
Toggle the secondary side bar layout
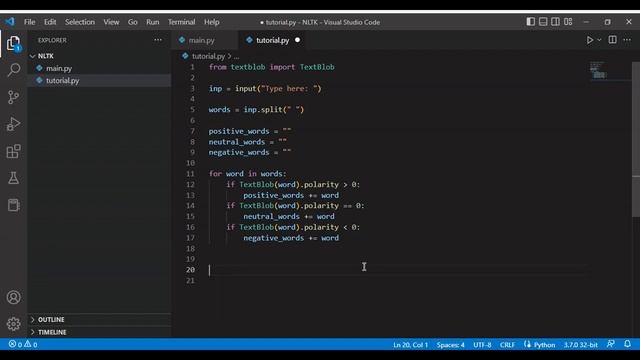click(x=556, y=22)
